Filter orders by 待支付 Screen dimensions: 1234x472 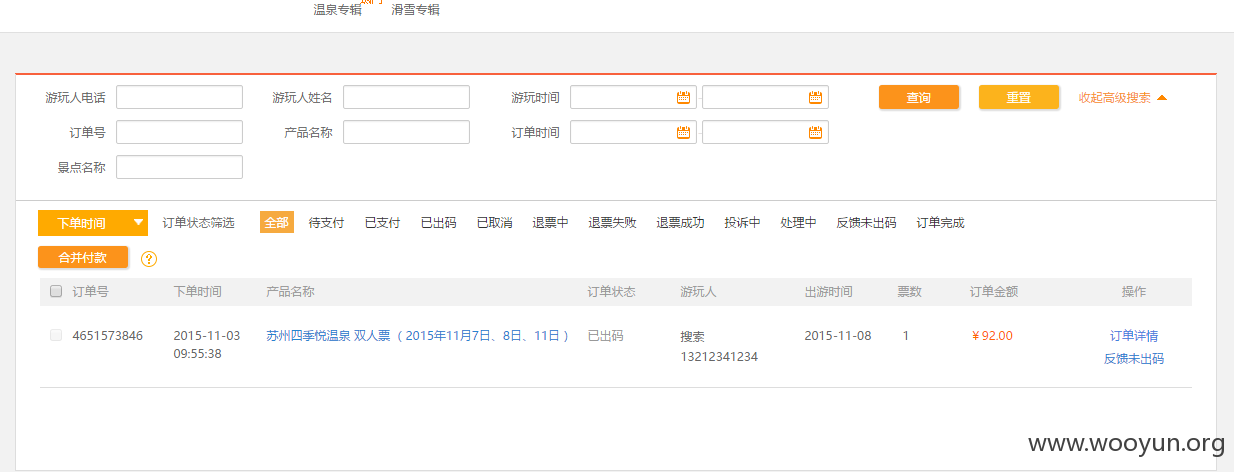(x=326, y=223)
